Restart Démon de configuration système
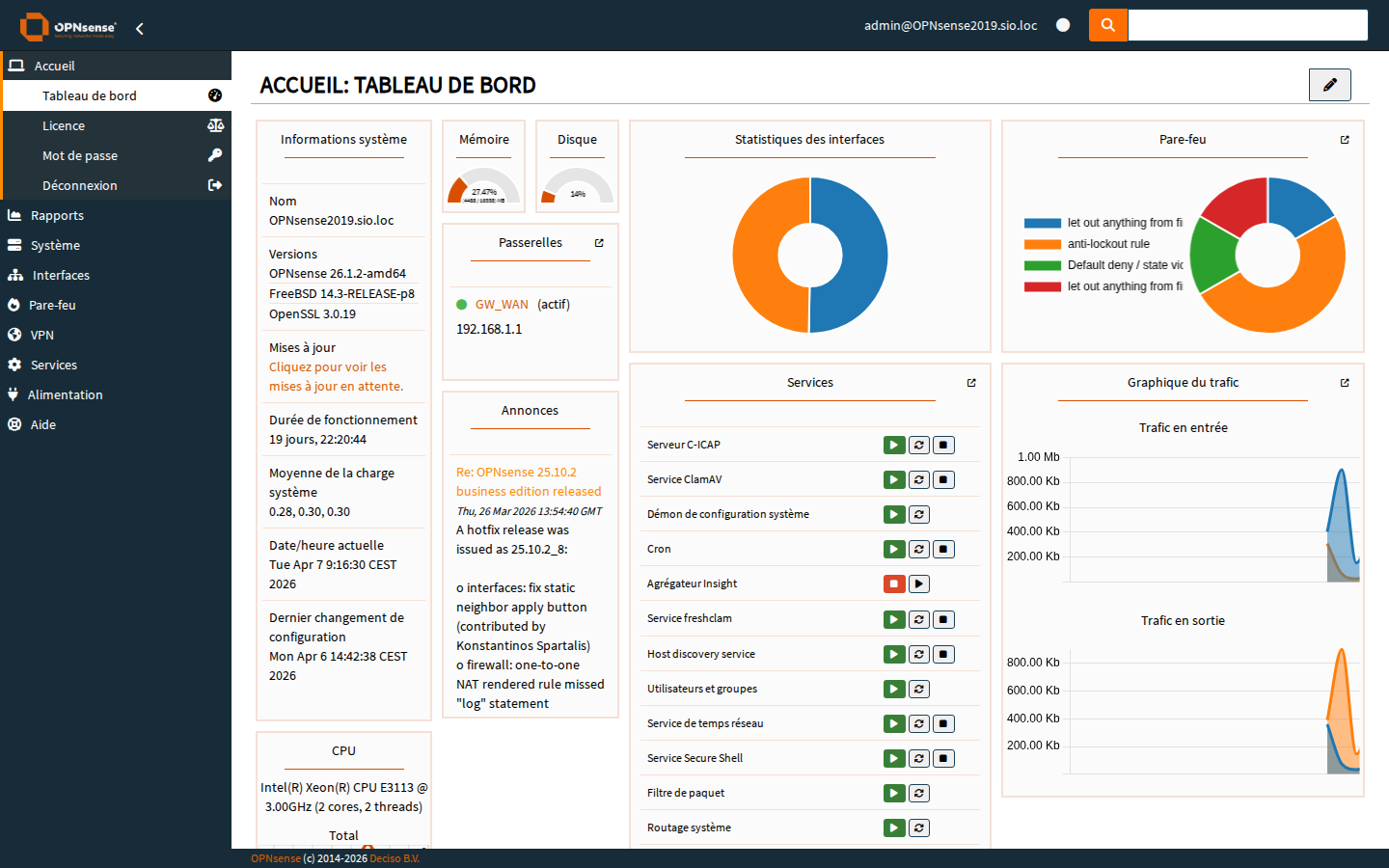This screenshot has height=868, width=1389. [x=919, y=514]
